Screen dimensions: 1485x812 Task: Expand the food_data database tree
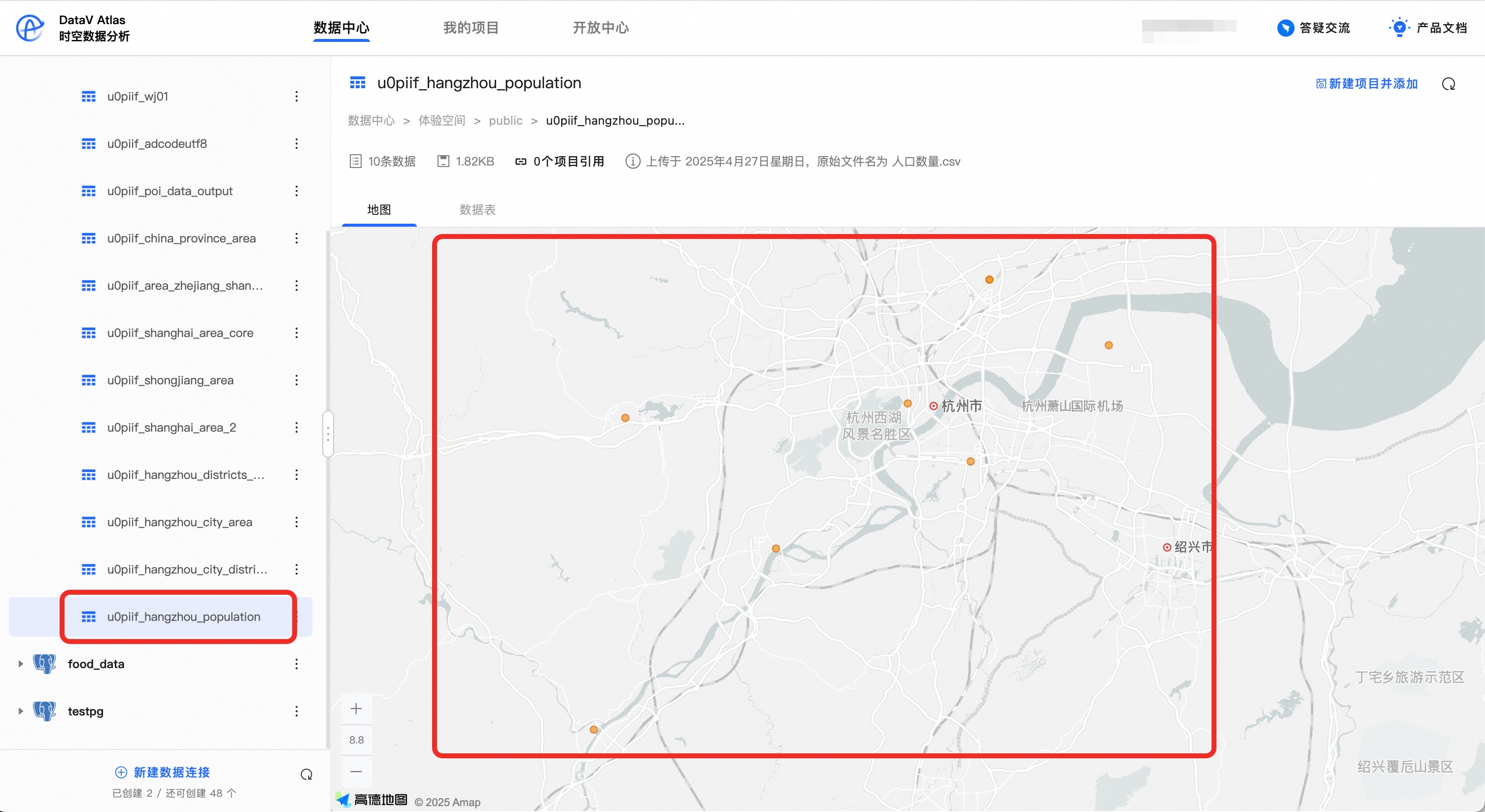(21, 664)
